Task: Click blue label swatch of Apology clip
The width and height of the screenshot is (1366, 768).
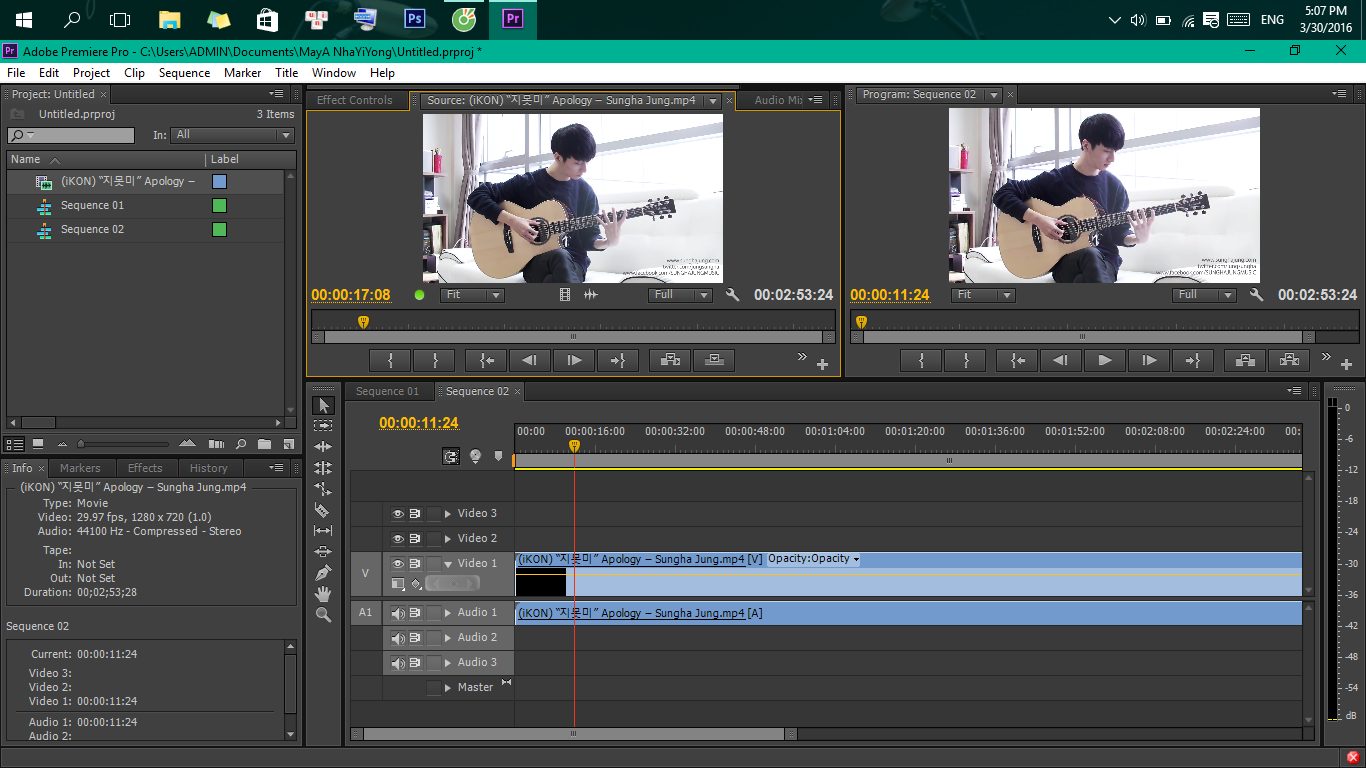Action: pyautogui.click(x=219, y=182)
